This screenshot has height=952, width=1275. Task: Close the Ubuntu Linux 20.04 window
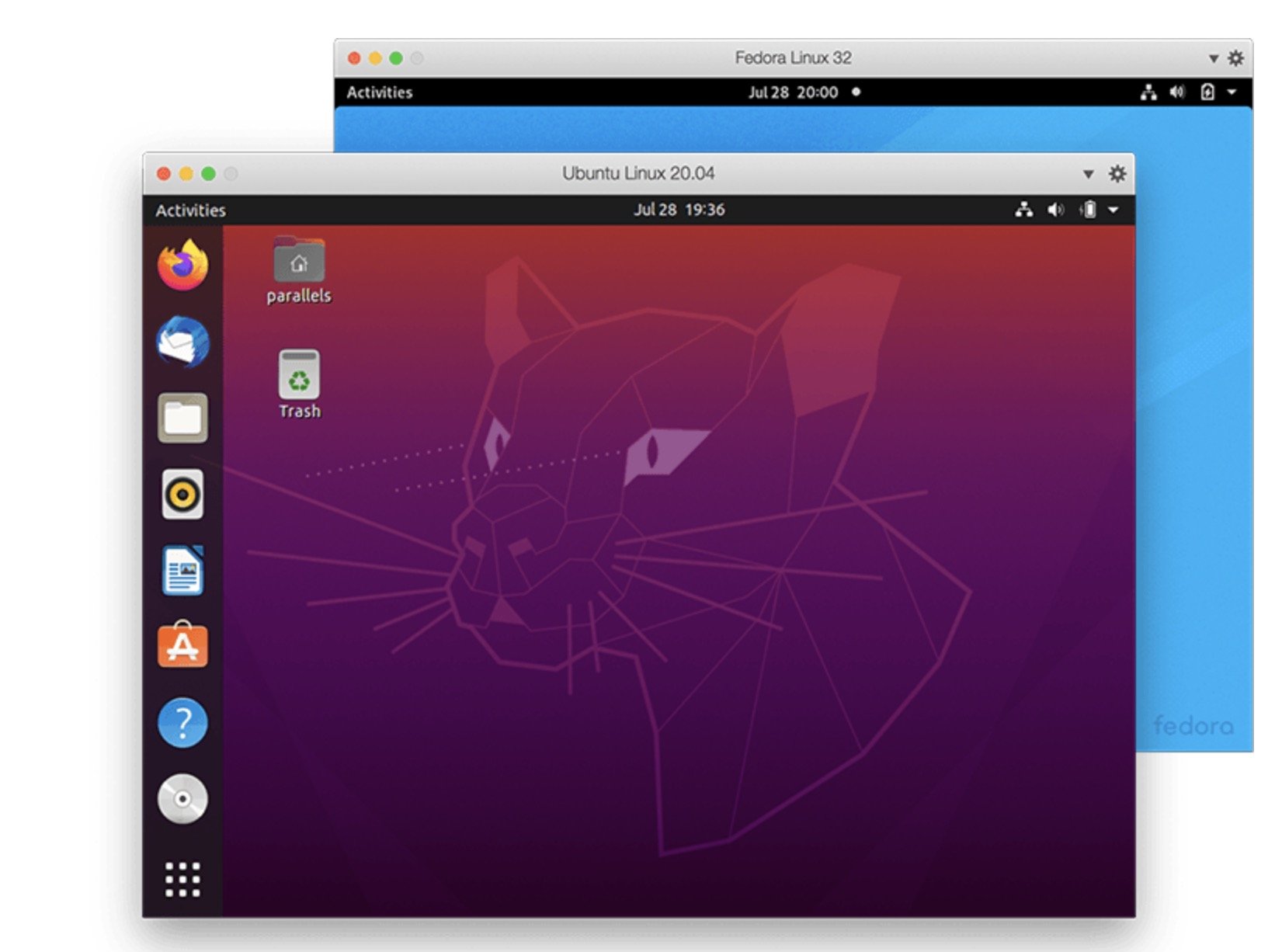[164, 173]
